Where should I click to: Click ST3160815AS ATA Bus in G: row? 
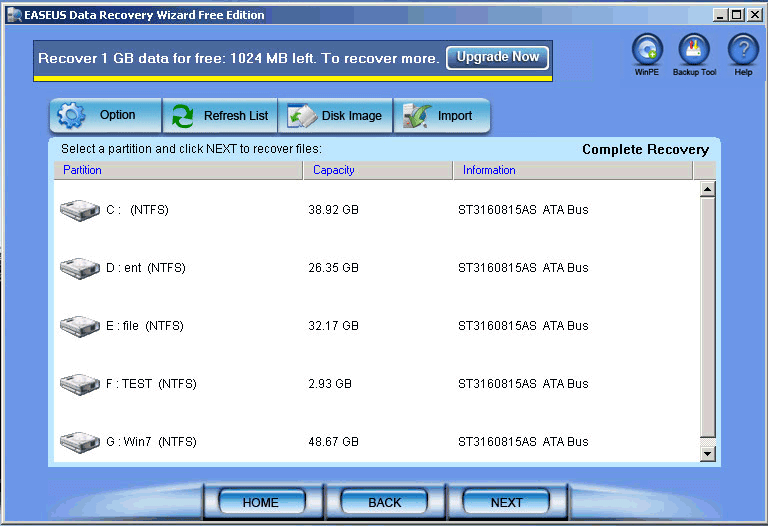pyautogui.click(x=523, y=442)
